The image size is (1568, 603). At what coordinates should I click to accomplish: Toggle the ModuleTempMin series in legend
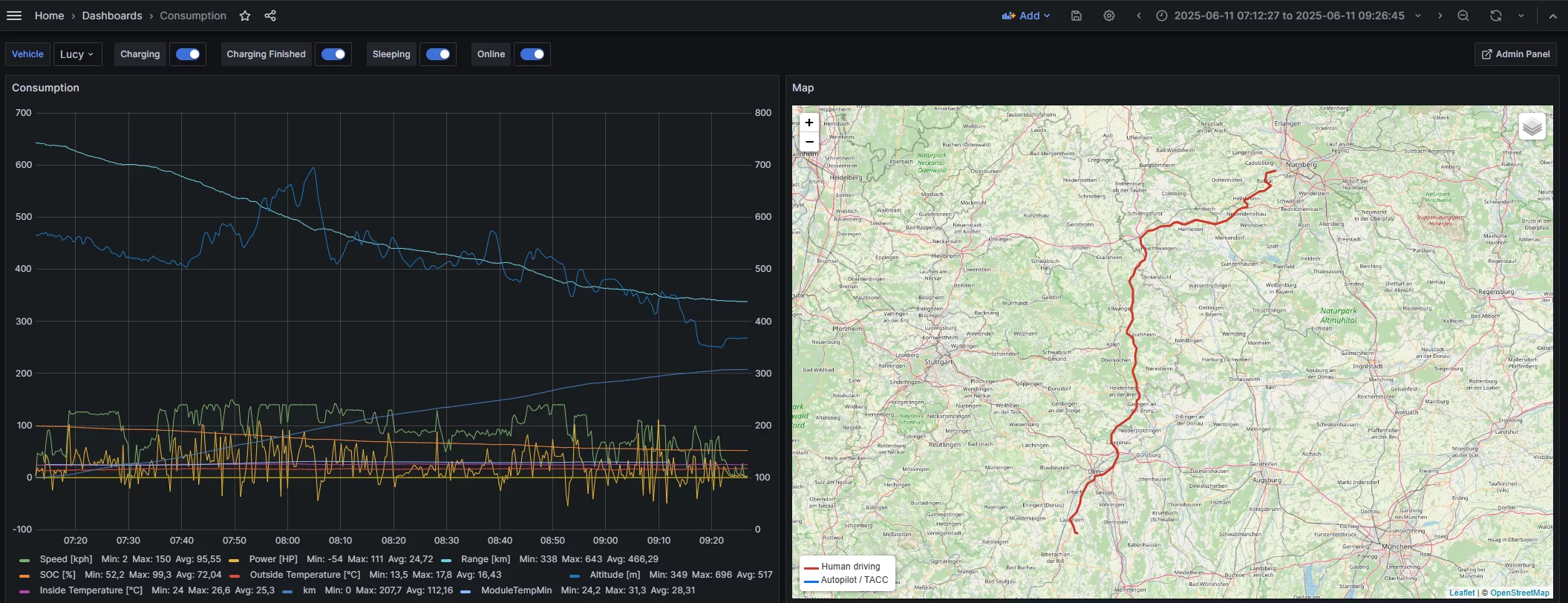[517, 590]
